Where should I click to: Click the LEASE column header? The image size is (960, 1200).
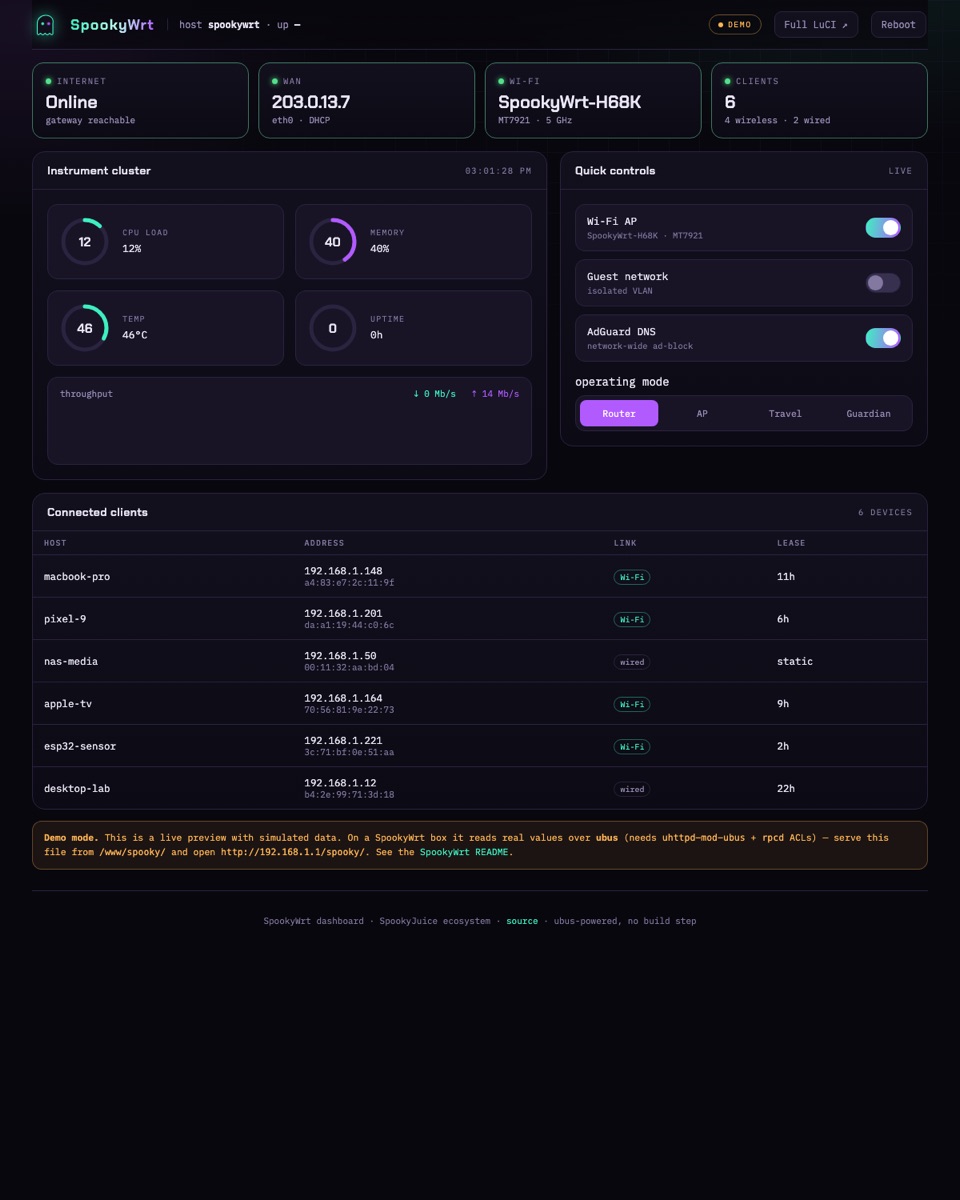(791, 543)
